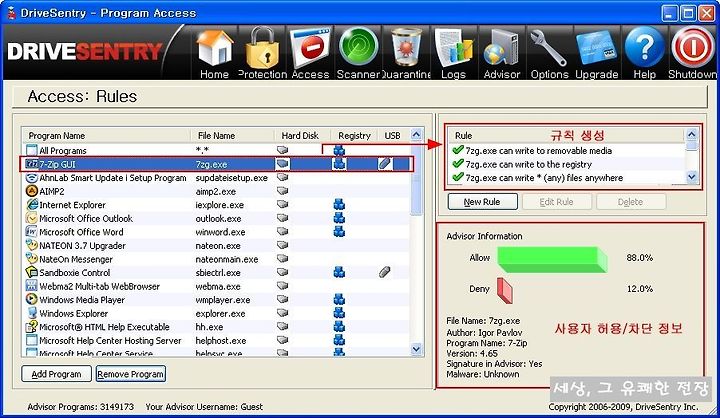Image resolution: width=720 pixels, height=418 pixels.
Task: Click the New Rule button
Action: [482, 202]
